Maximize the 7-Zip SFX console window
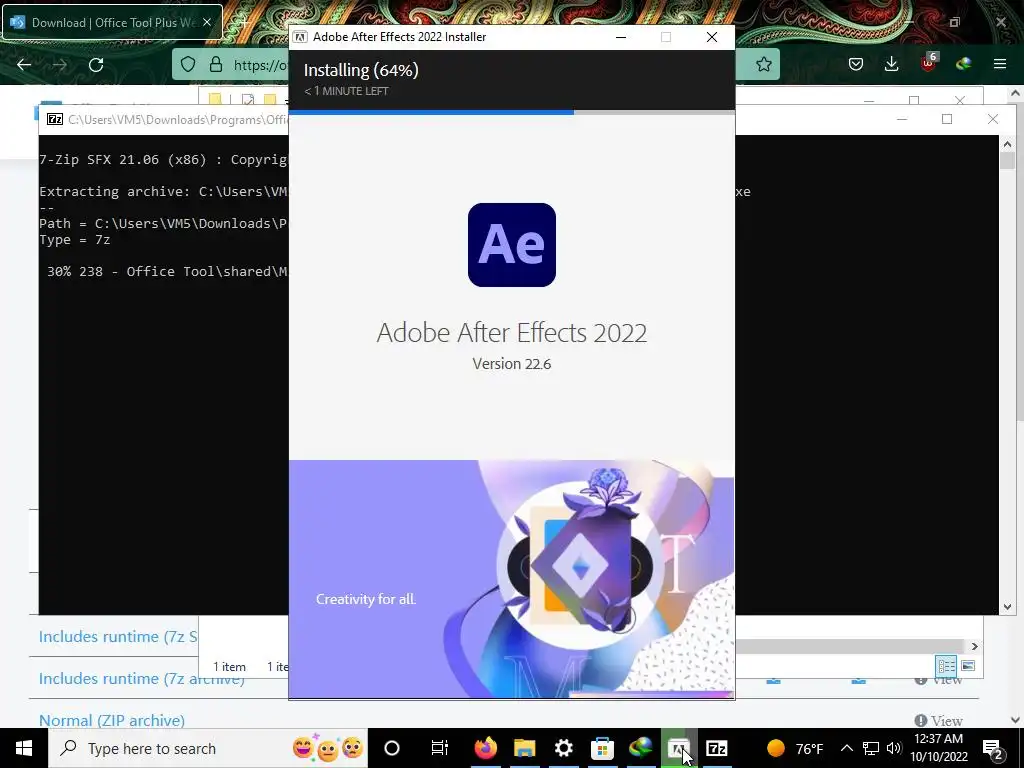Screen dimensions: 1024x768 click(x=947, y=119)
